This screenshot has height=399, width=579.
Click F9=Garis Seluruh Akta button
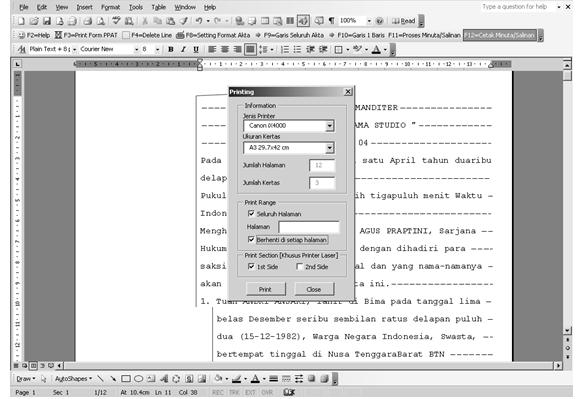290,35
